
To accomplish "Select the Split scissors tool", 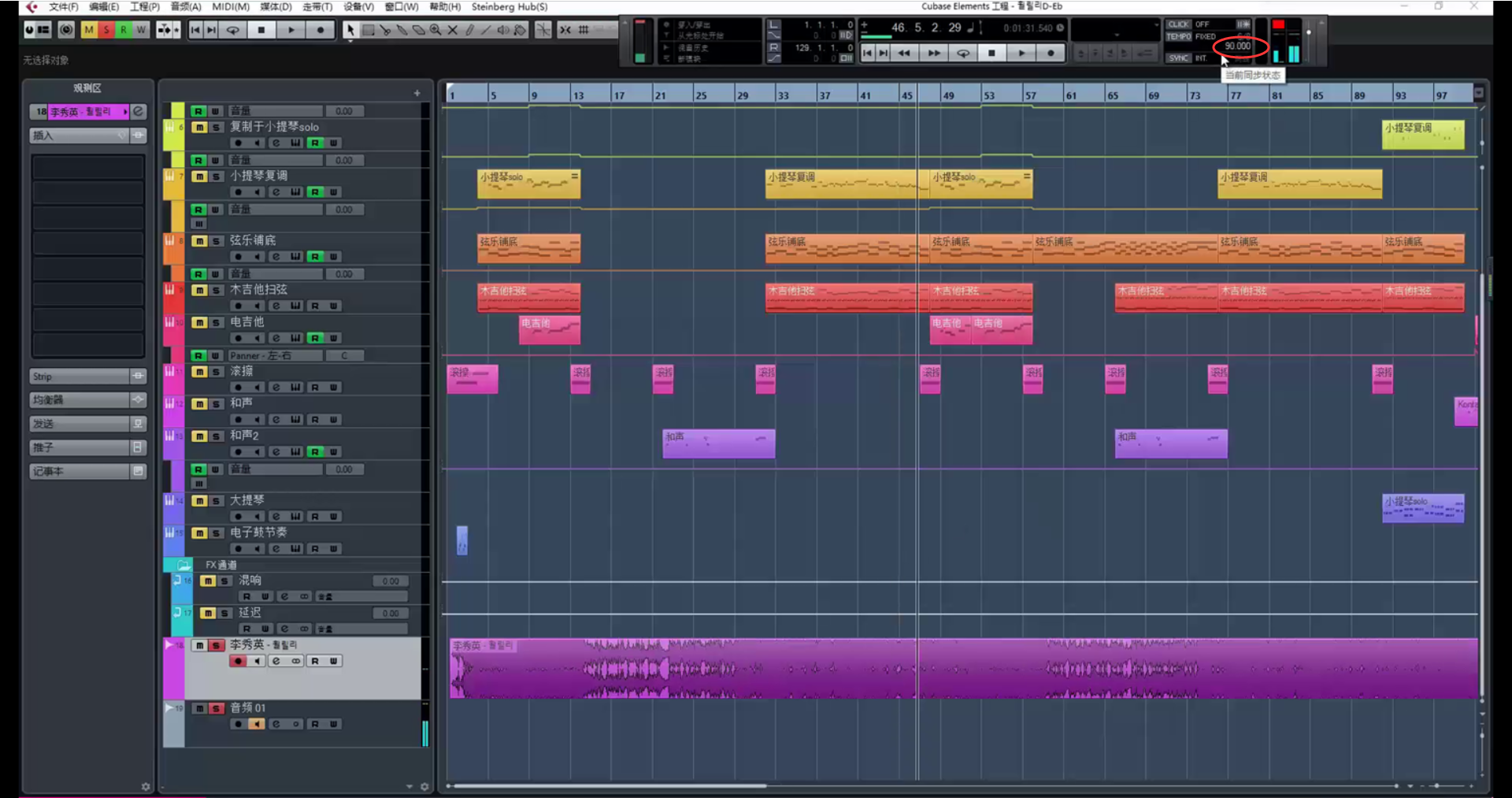I will coord(385,30).
